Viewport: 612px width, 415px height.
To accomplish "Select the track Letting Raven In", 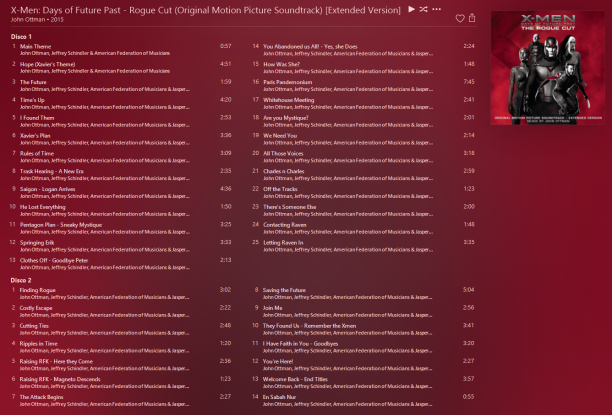I will (x=283, y=242).
